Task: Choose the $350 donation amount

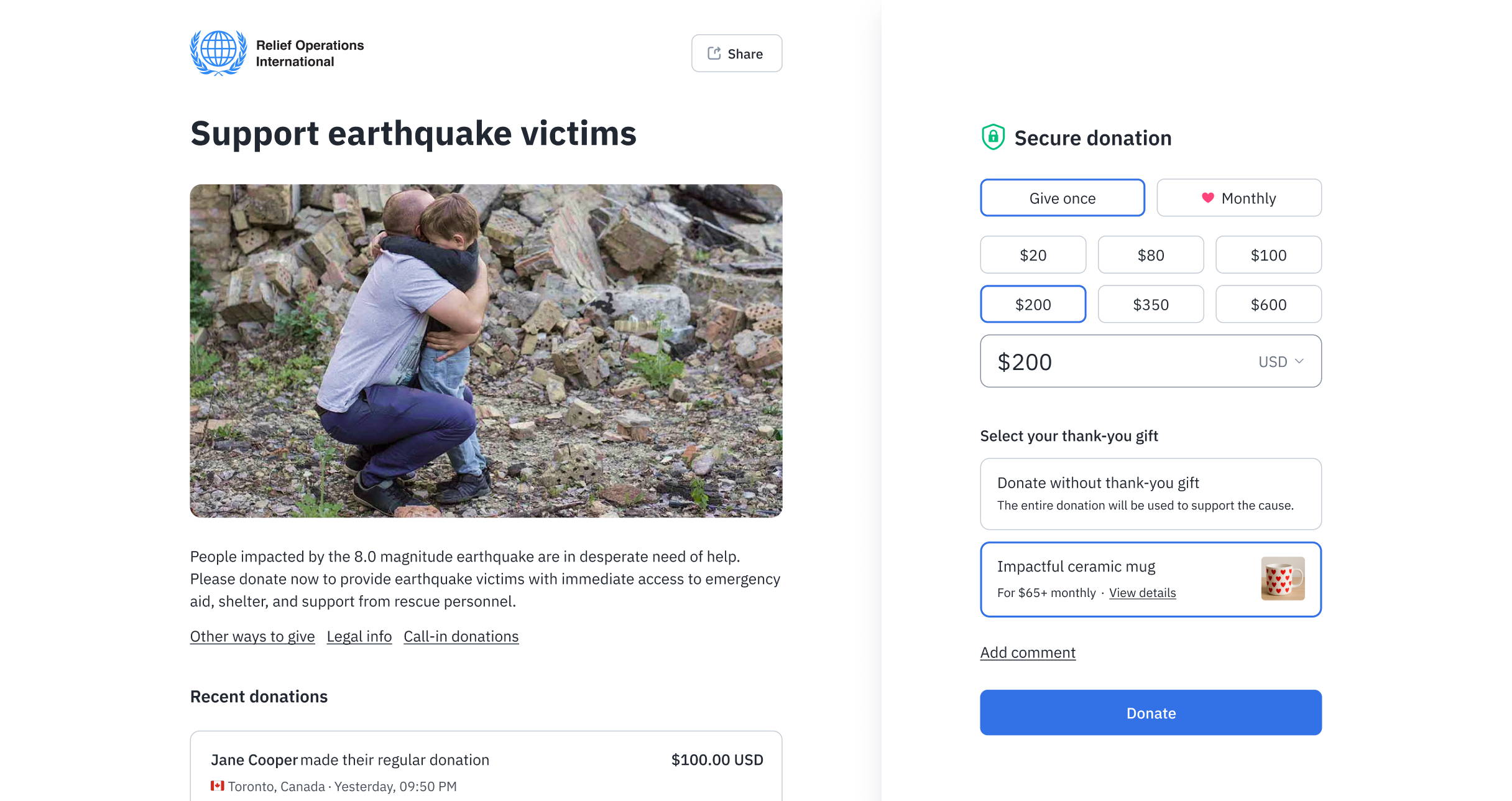Action: tap(1150, 305)
